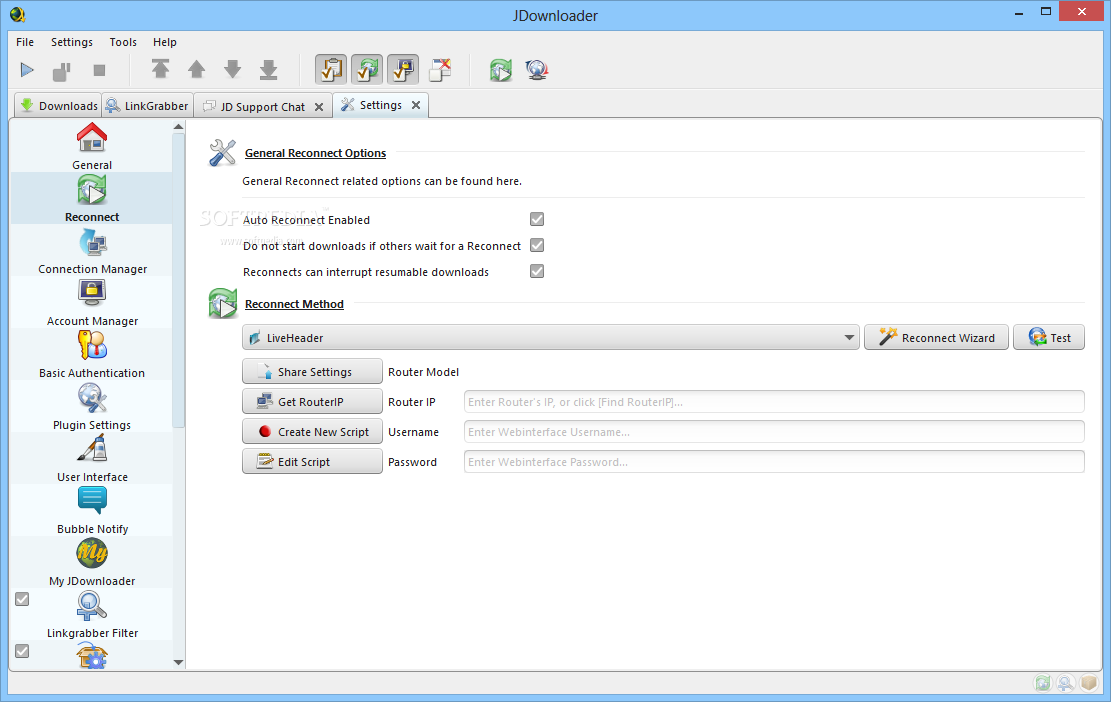
Task: Toggle premium usage toolbar icon
Action: click(403, 69)
